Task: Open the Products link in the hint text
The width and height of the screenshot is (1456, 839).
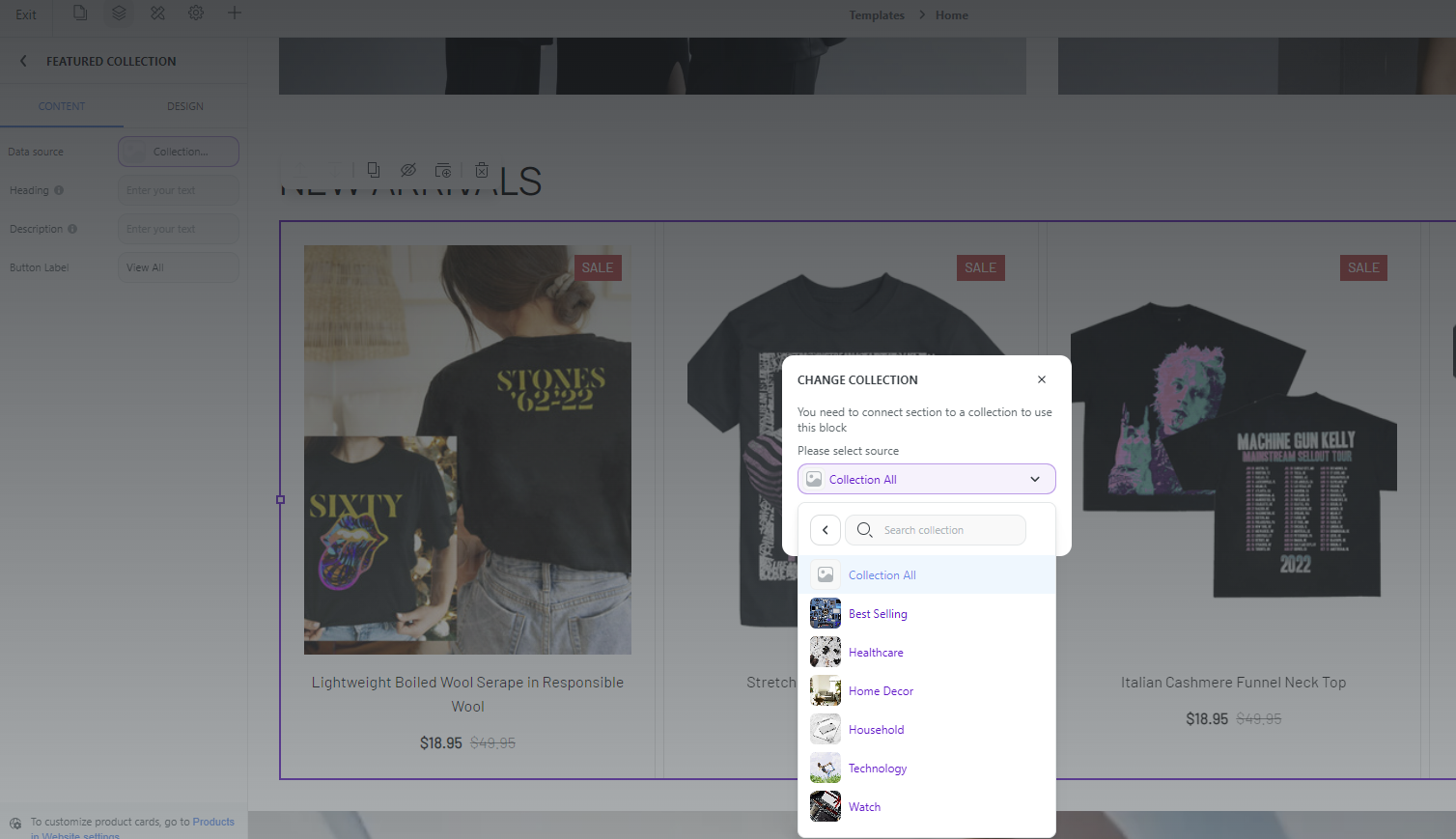Action: point(213,822)
